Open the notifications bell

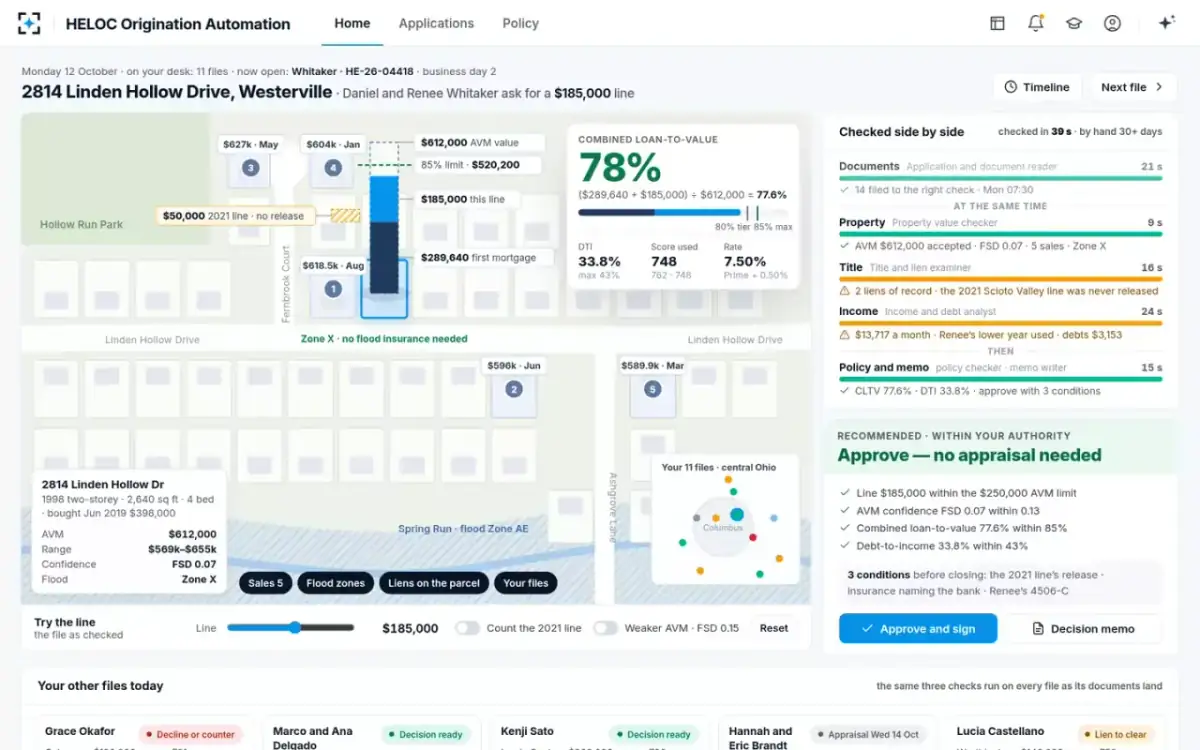pos(1036,23)
